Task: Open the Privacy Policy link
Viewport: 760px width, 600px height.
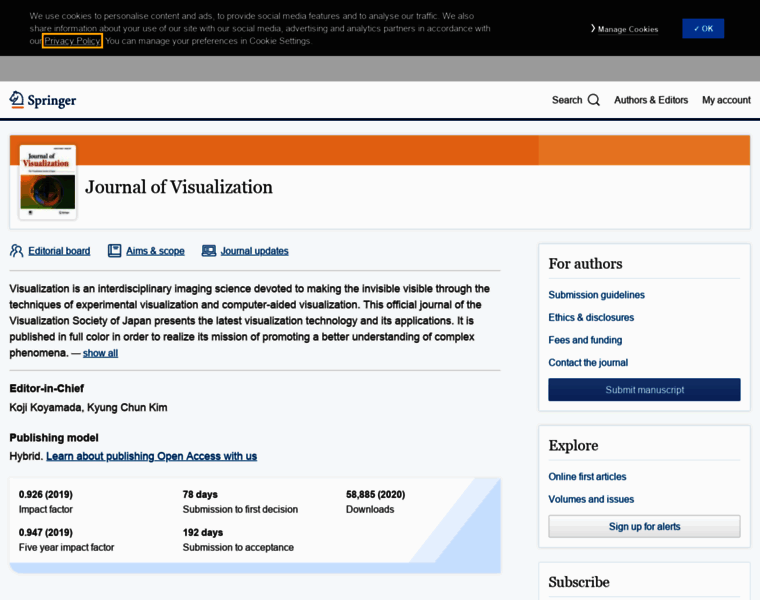Action: [72, 41]
